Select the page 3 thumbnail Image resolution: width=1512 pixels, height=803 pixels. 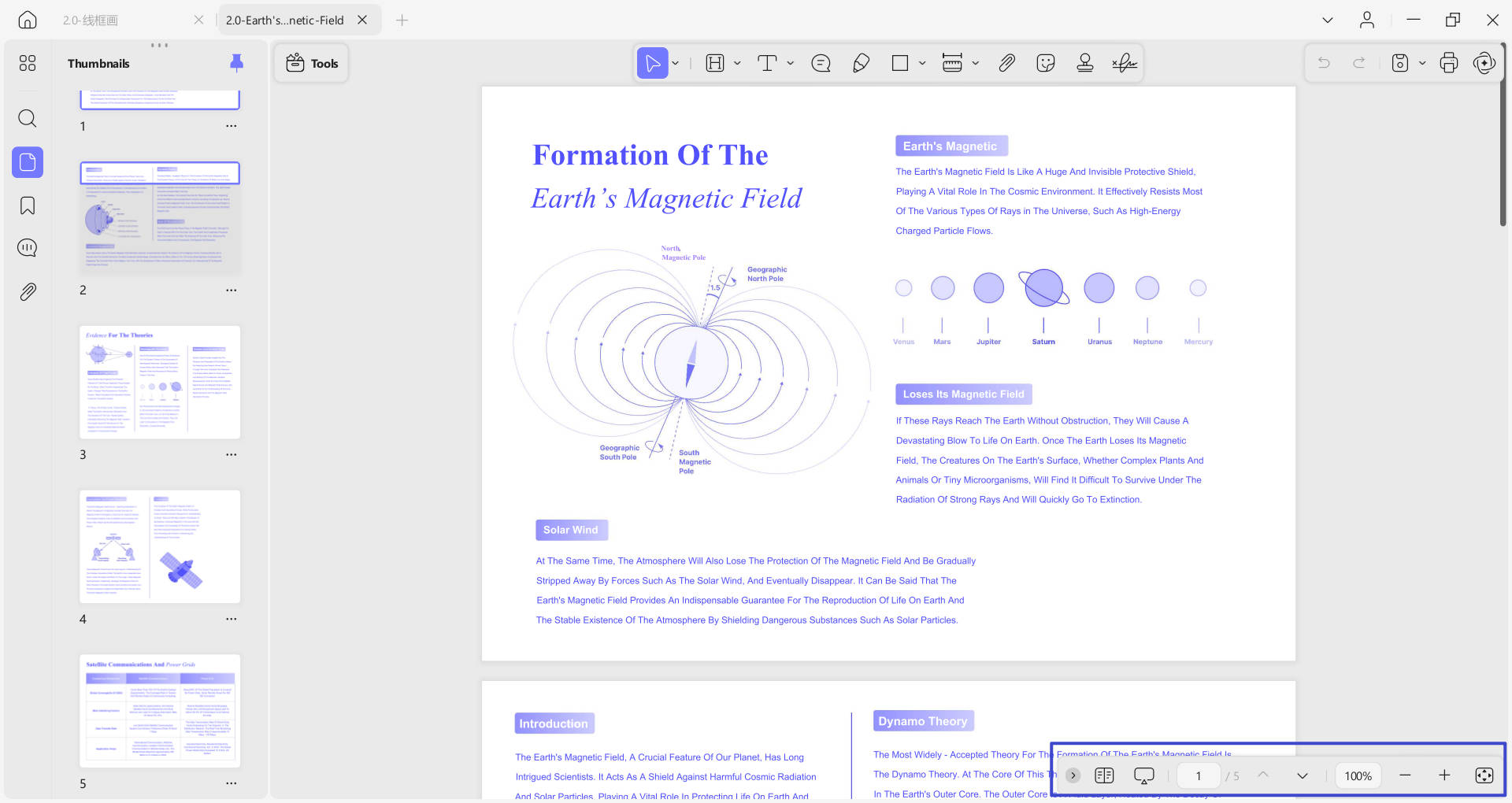160,382
